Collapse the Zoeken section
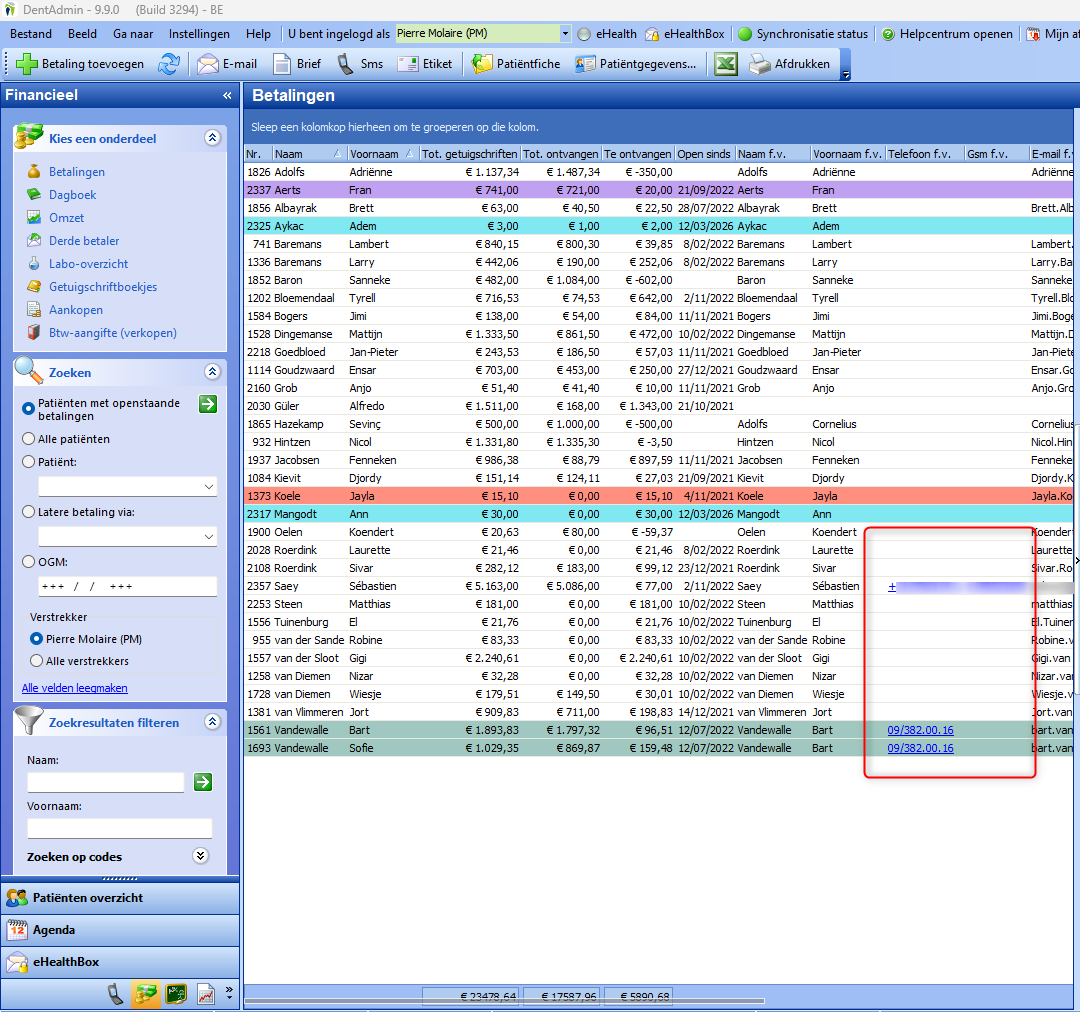This screenshot has height=1012, width=1080. click(212, 372)
